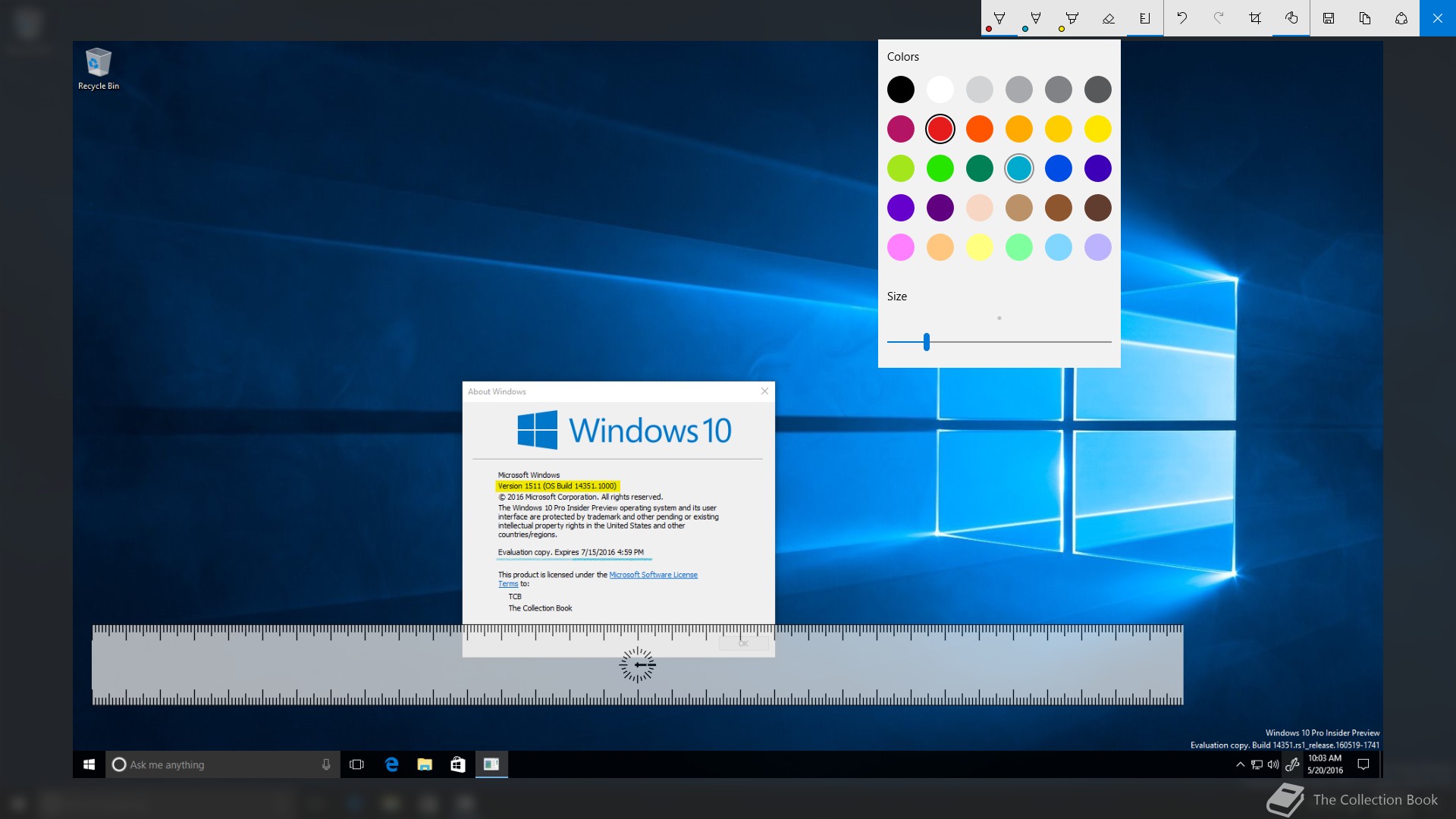Copy the sketch to clipboard
Viewport: 1456px width, 819px height.
click(1365, 18)
